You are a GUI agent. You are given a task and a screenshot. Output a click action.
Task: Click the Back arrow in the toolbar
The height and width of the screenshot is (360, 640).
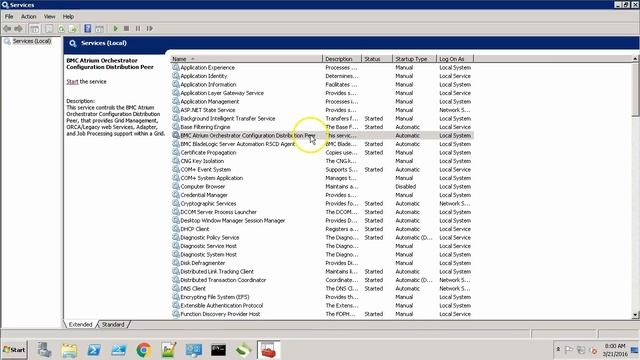tap(7, 29)
